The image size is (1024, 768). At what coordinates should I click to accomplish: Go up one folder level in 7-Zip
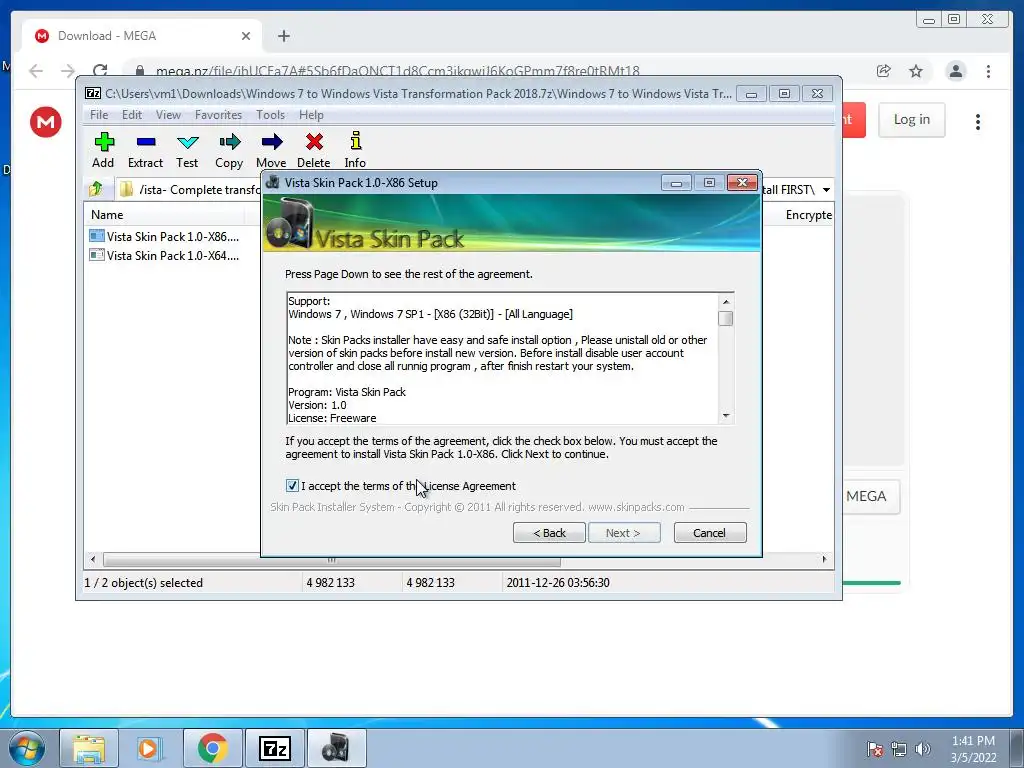pyautogui.click(x=96, y=189)
